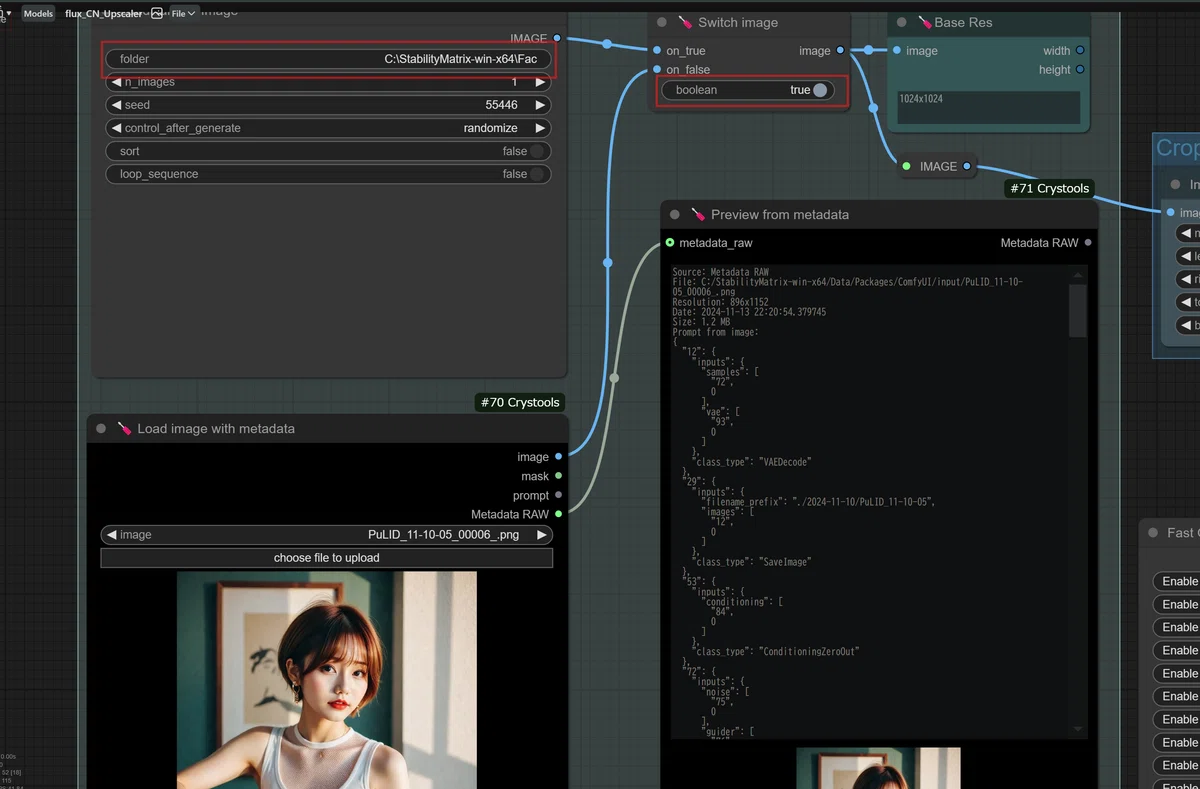Click IMAGE output dot of folder loader
Screen dimensions: 1200x789
pos(557,39)
